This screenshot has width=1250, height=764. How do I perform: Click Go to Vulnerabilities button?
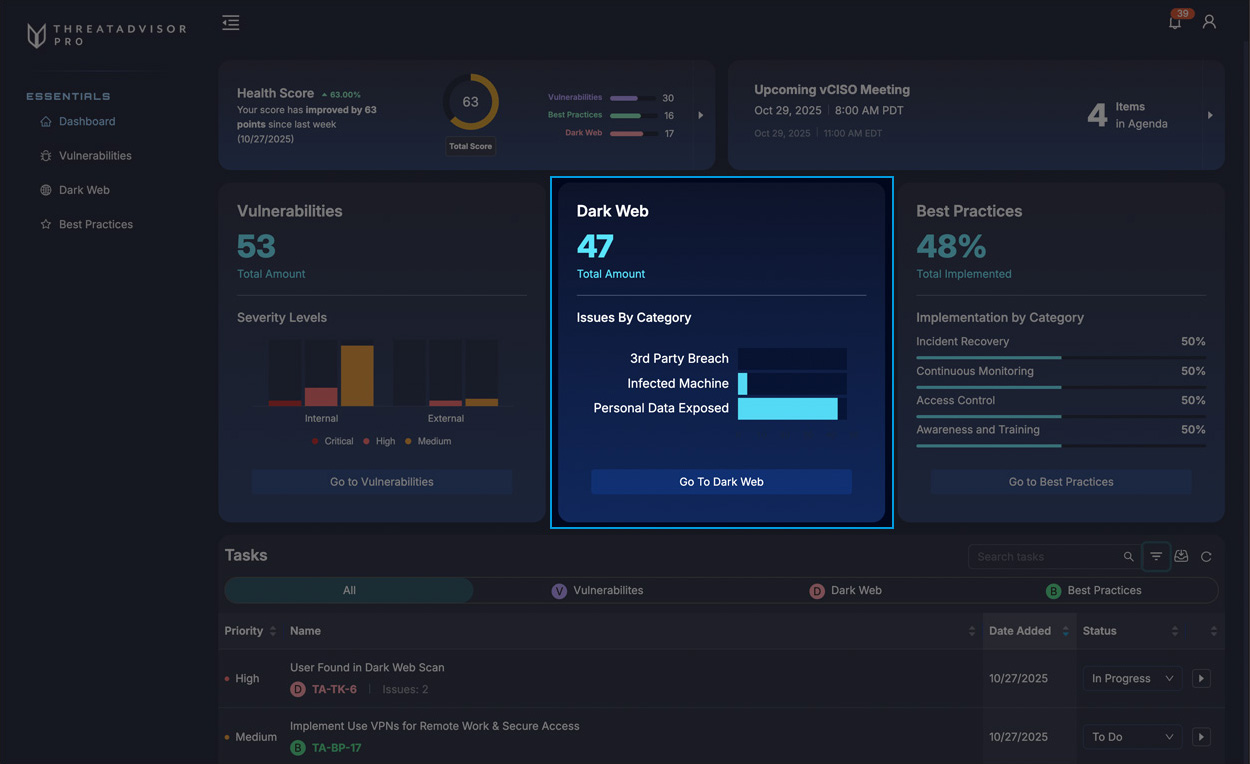tap(381, 482)
